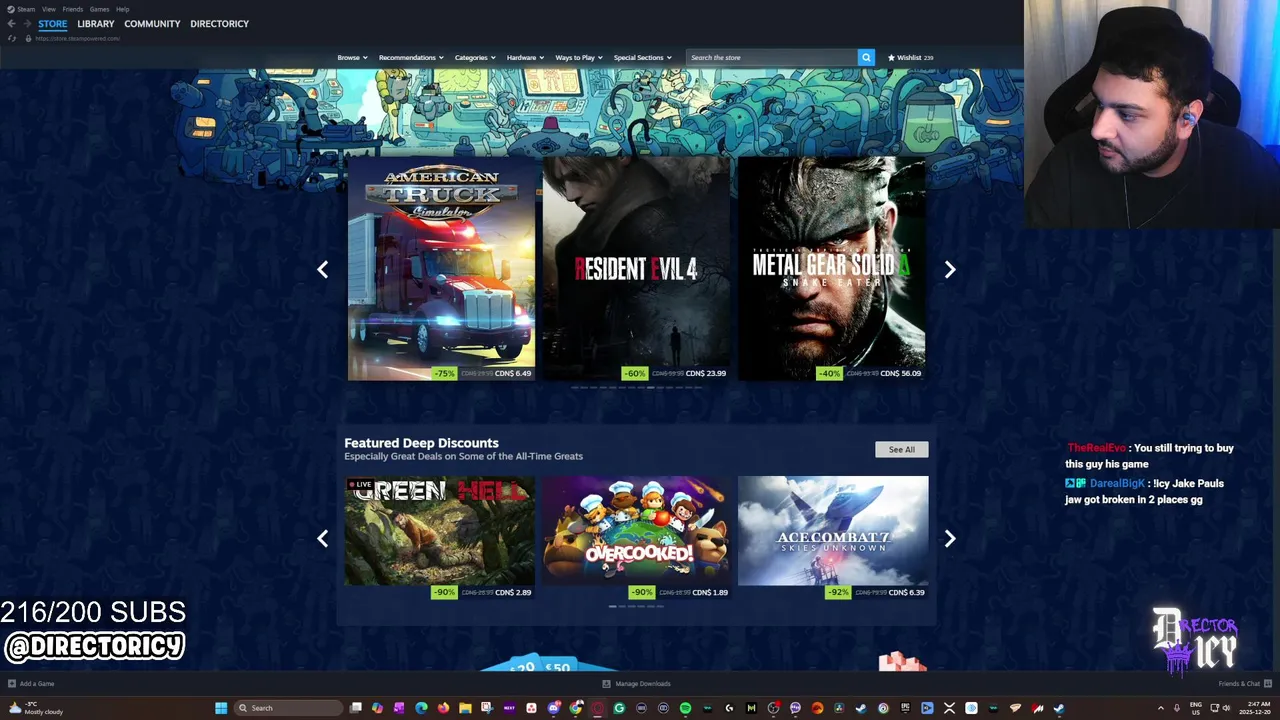Show next Featured Deep Discounts games

(950, 538)
